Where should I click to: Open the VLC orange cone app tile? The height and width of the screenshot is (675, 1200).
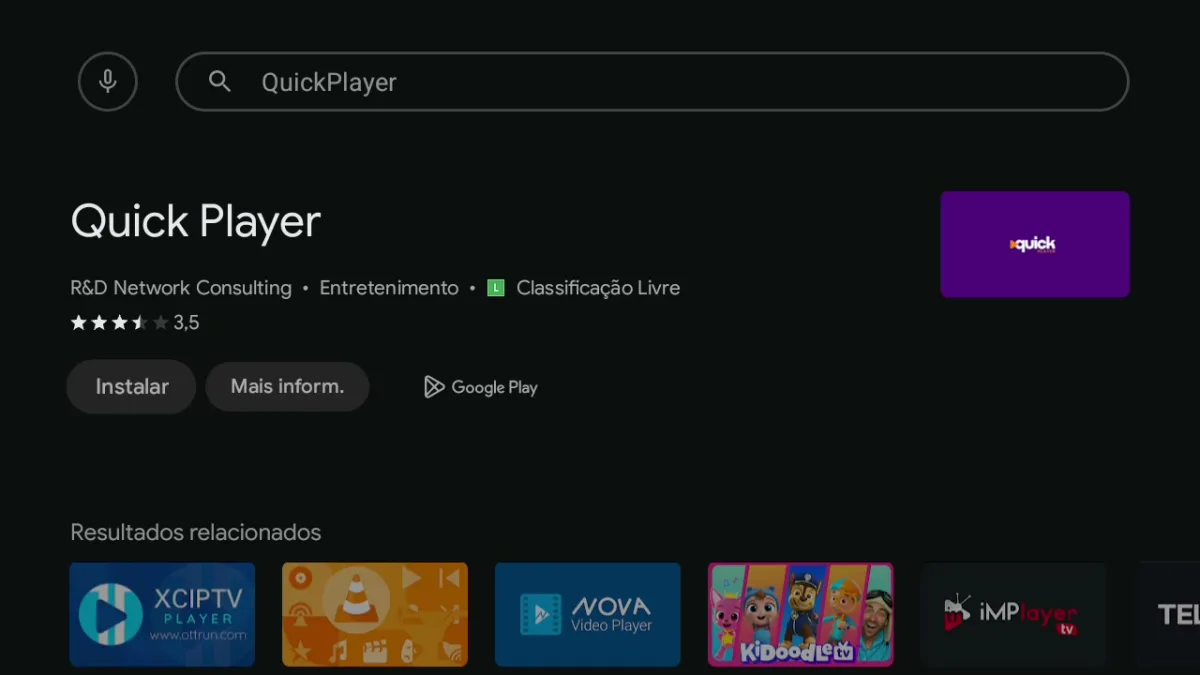click(x=375, y=614)
